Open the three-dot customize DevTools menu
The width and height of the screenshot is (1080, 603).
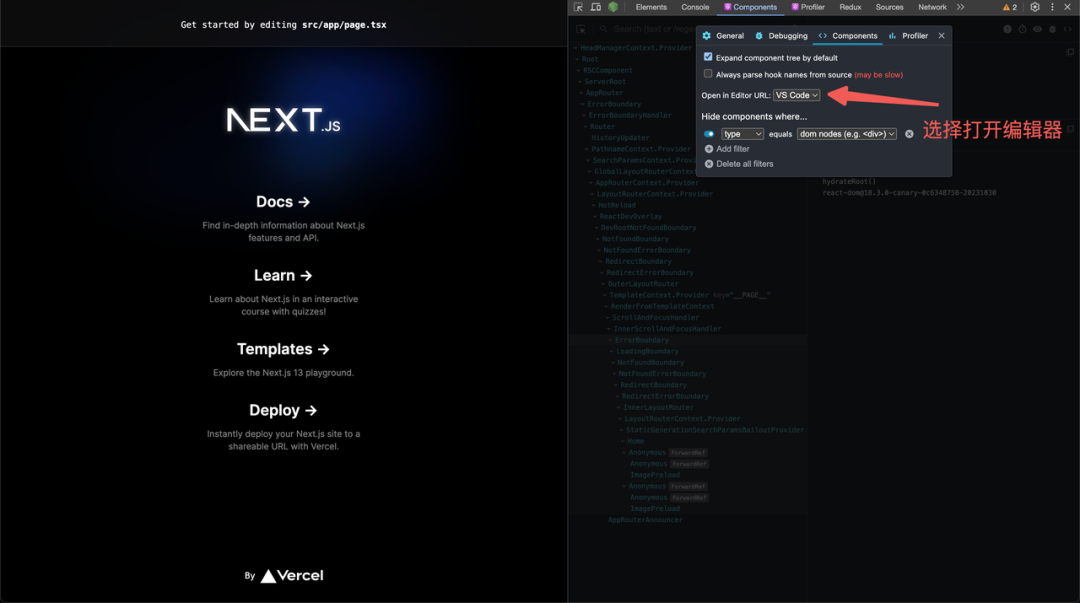[1052, 7]
